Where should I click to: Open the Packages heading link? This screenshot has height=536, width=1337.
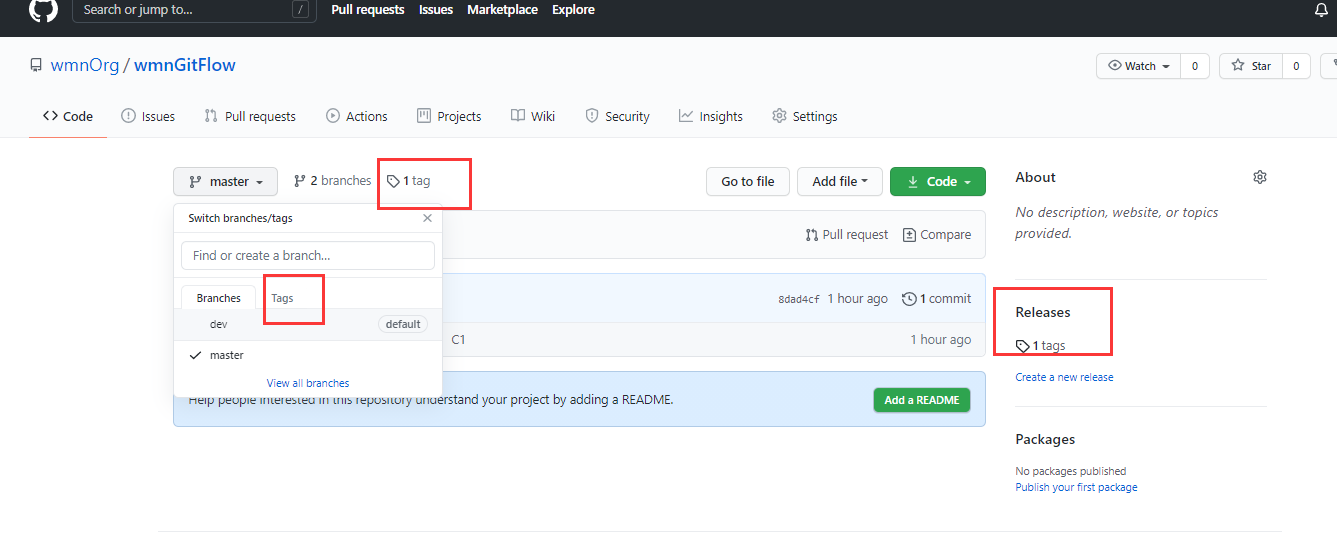[x=1045, y=439]
